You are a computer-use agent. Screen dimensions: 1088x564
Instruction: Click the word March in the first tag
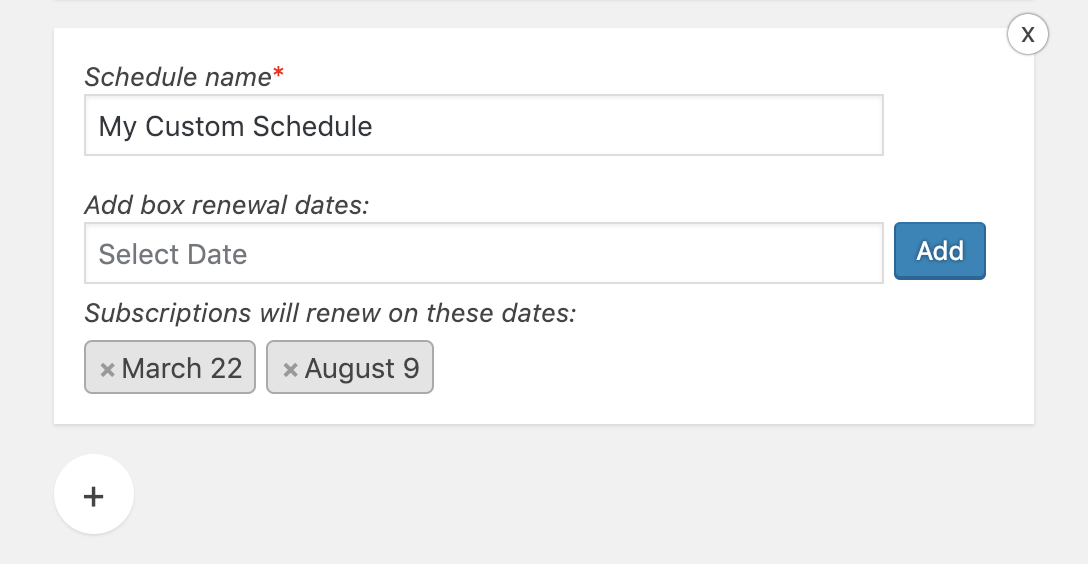tap(162, 368)
